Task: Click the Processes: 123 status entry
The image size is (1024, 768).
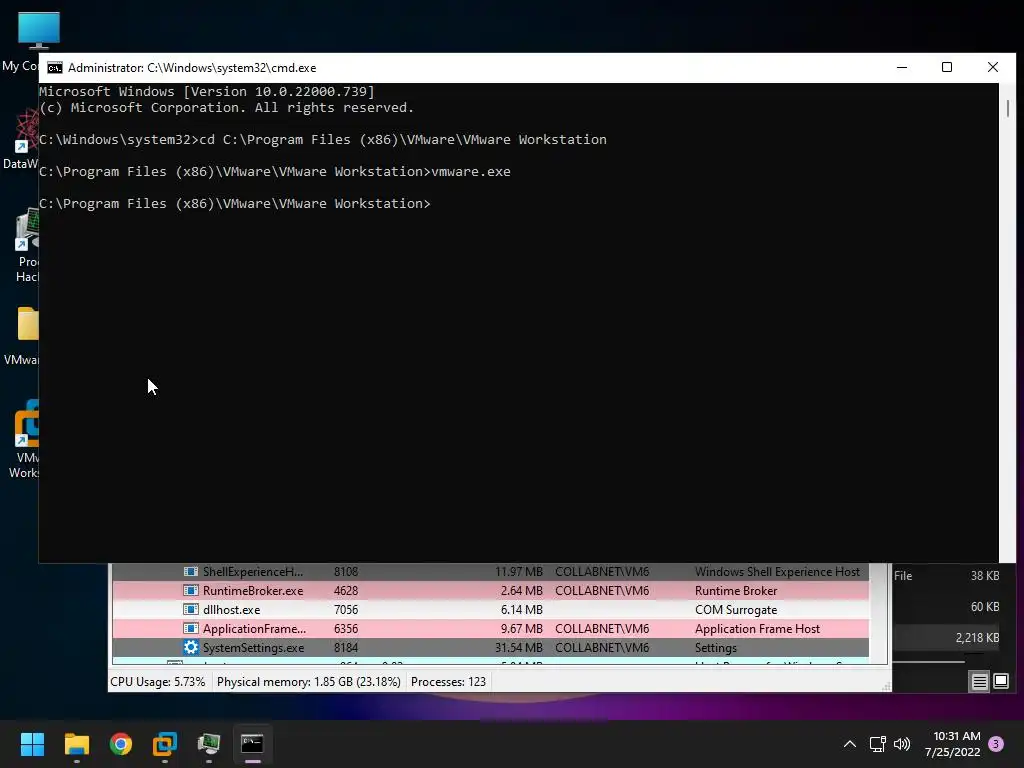Action: click(448, 682)
